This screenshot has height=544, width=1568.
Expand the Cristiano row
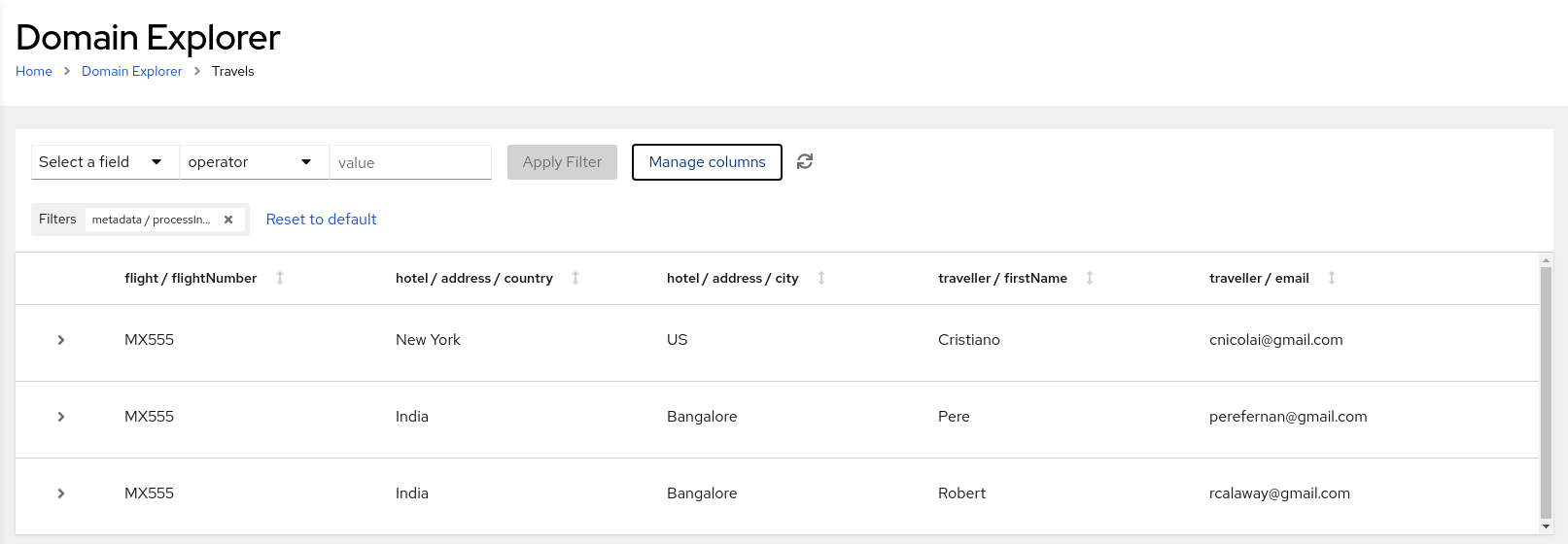(x=61, y=340)
